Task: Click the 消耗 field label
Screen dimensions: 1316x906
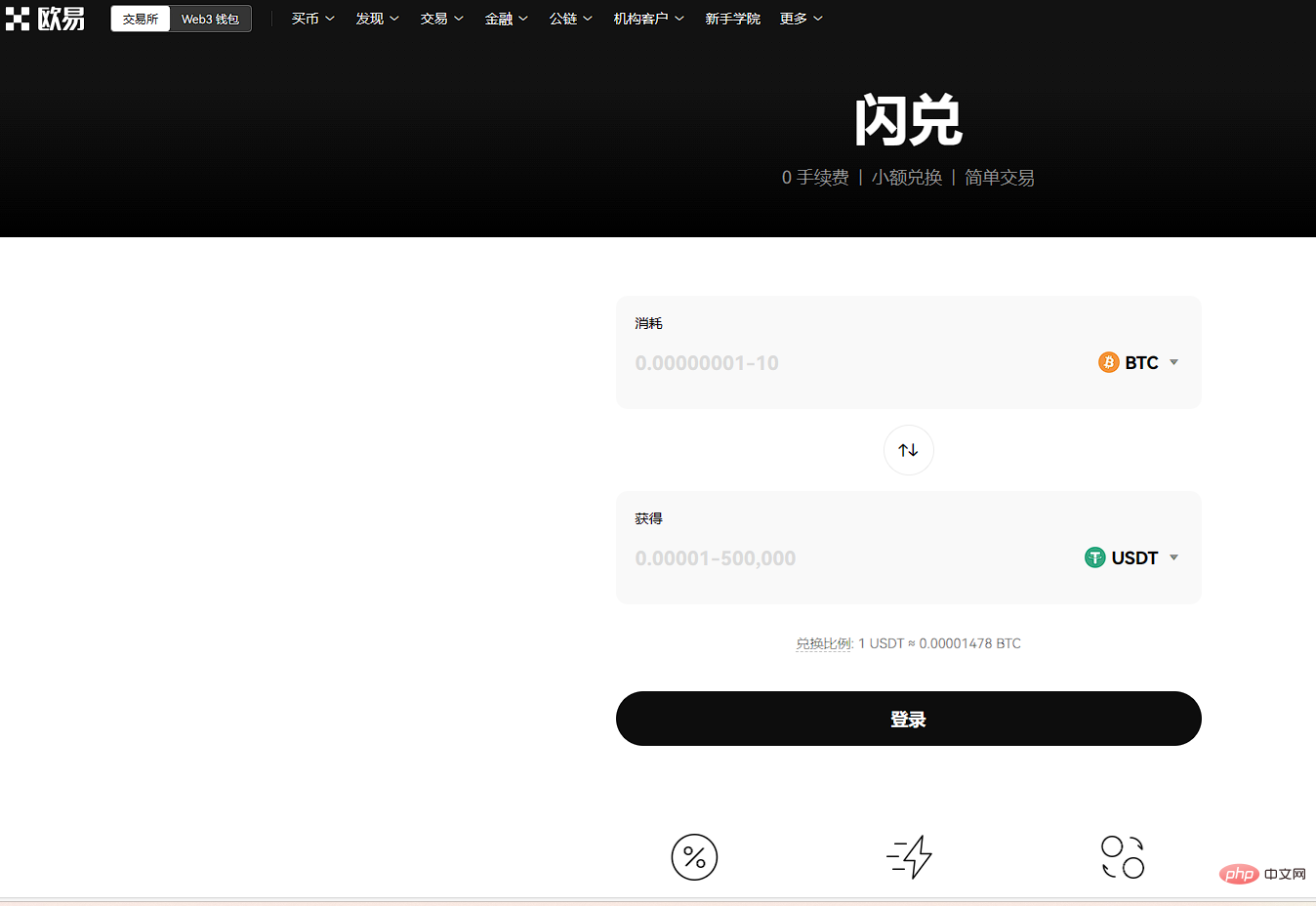Action: 648,323
